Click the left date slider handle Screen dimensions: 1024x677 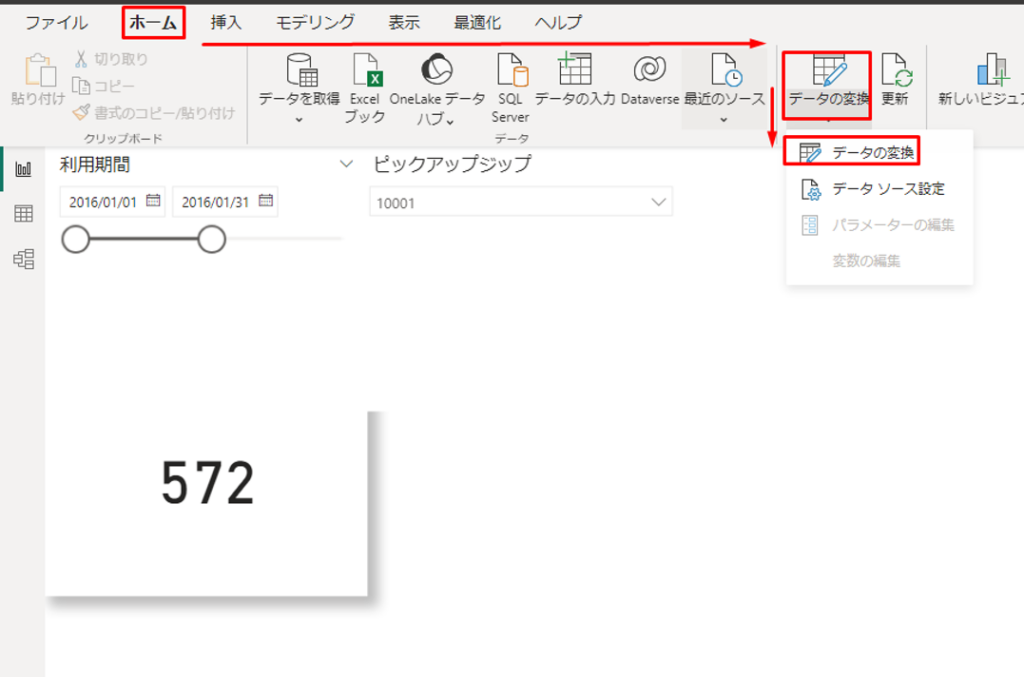coord(76,240)
